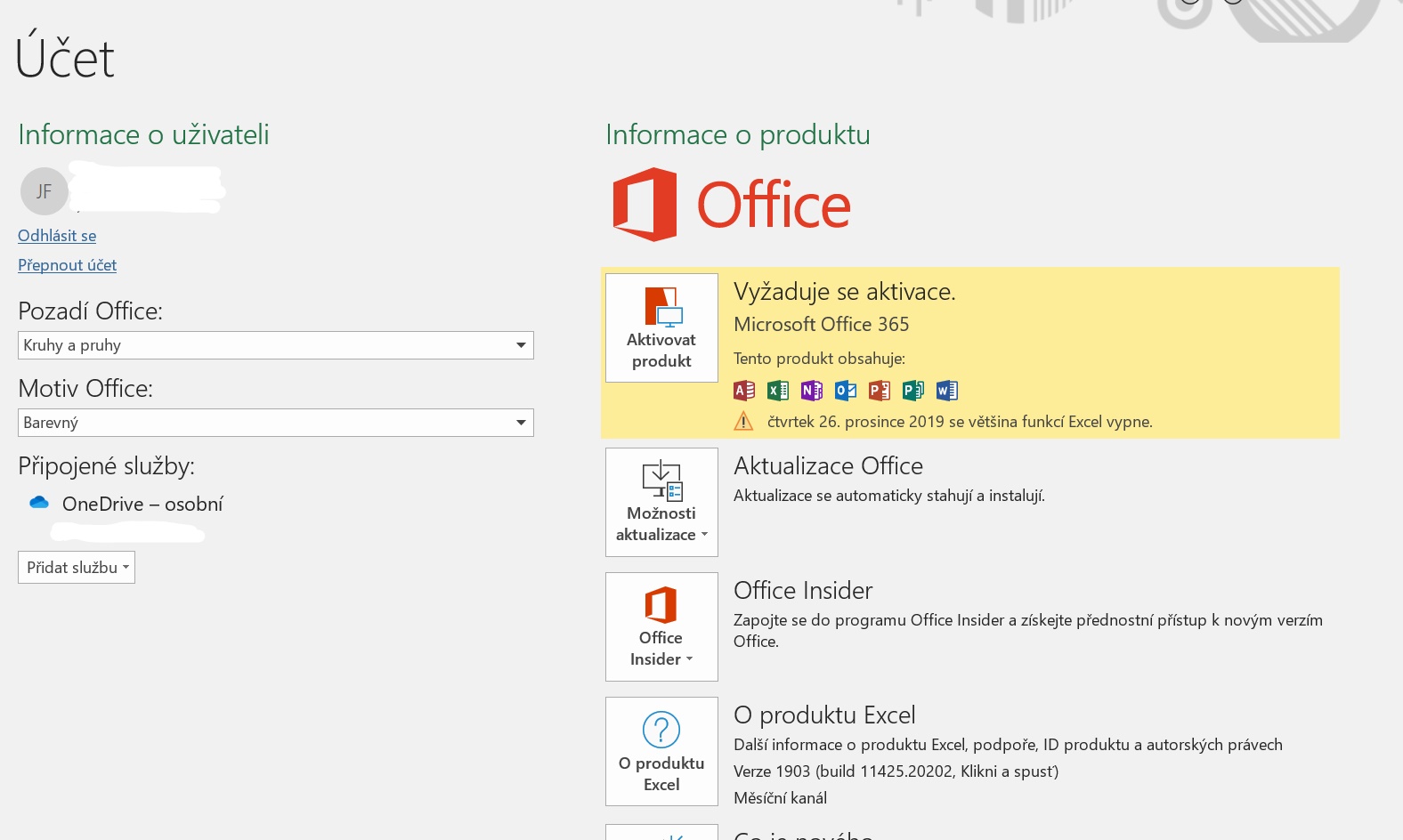This screenshot has width=1403, height=840.
Task: Click the Účet page title
Action: pyautogui.click(x=65, y=55)
